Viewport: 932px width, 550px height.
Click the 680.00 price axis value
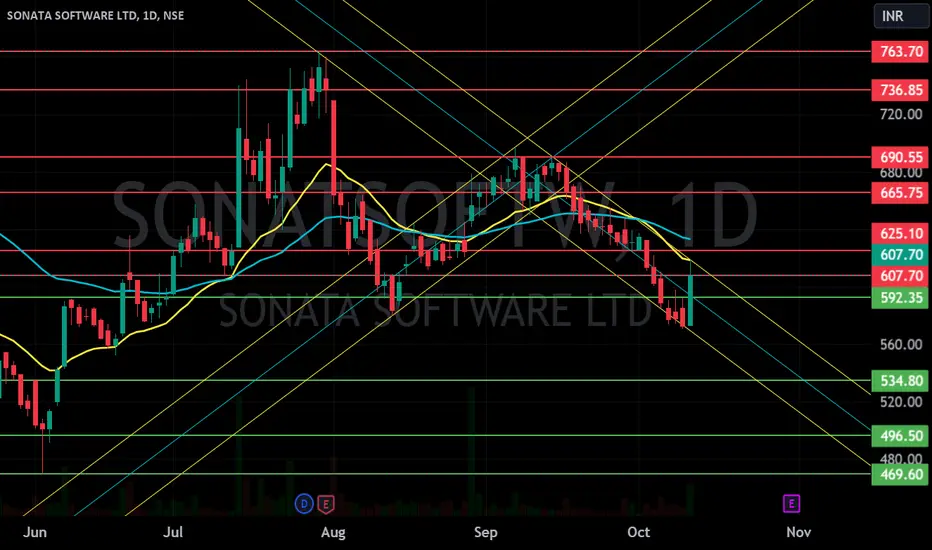pyautogui.click(x=901, y=172)
